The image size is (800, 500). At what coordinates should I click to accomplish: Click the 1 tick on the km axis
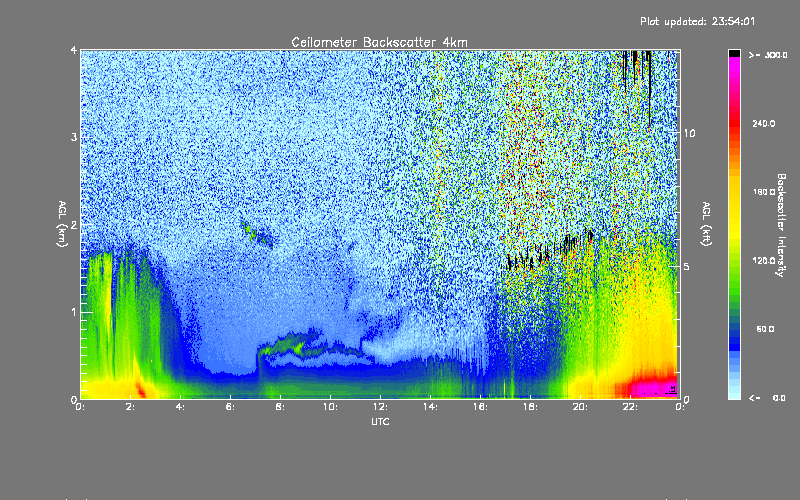74,312
